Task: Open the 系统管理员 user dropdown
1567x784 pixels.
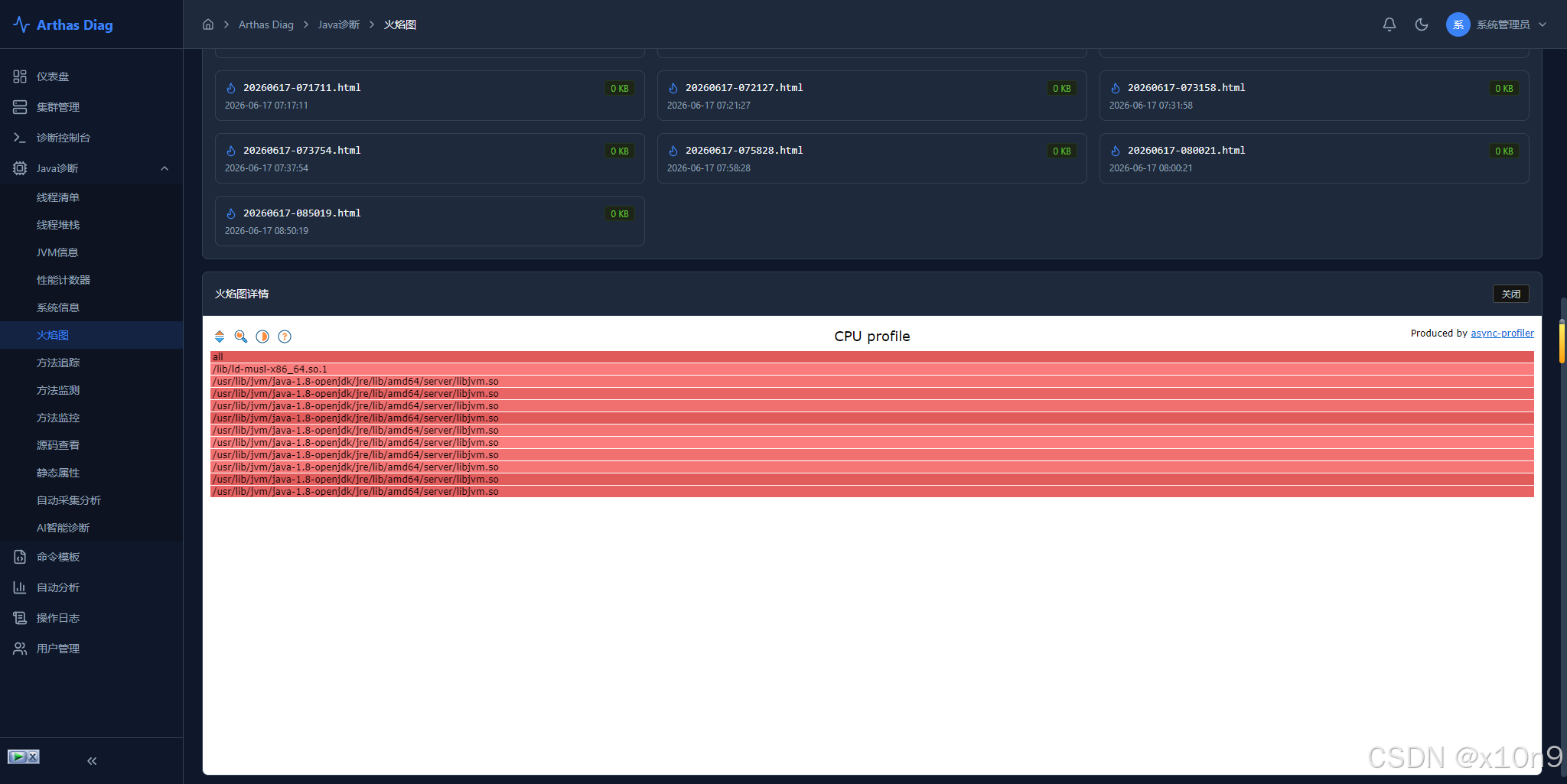Action: pos(1497,24)
